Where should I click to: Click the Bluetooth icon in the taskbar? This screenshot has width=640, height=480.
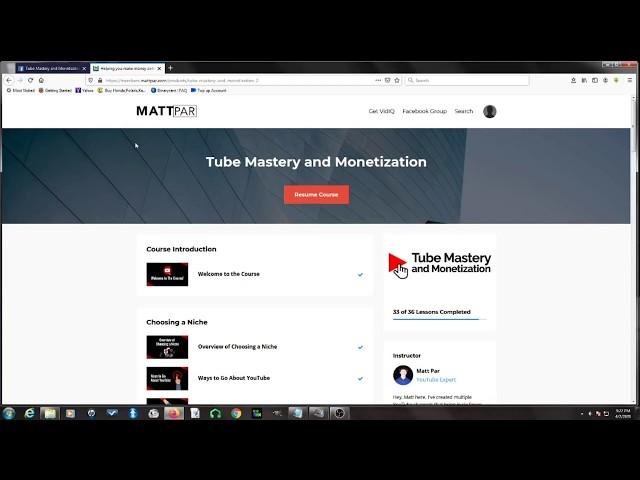coord(133,413)
